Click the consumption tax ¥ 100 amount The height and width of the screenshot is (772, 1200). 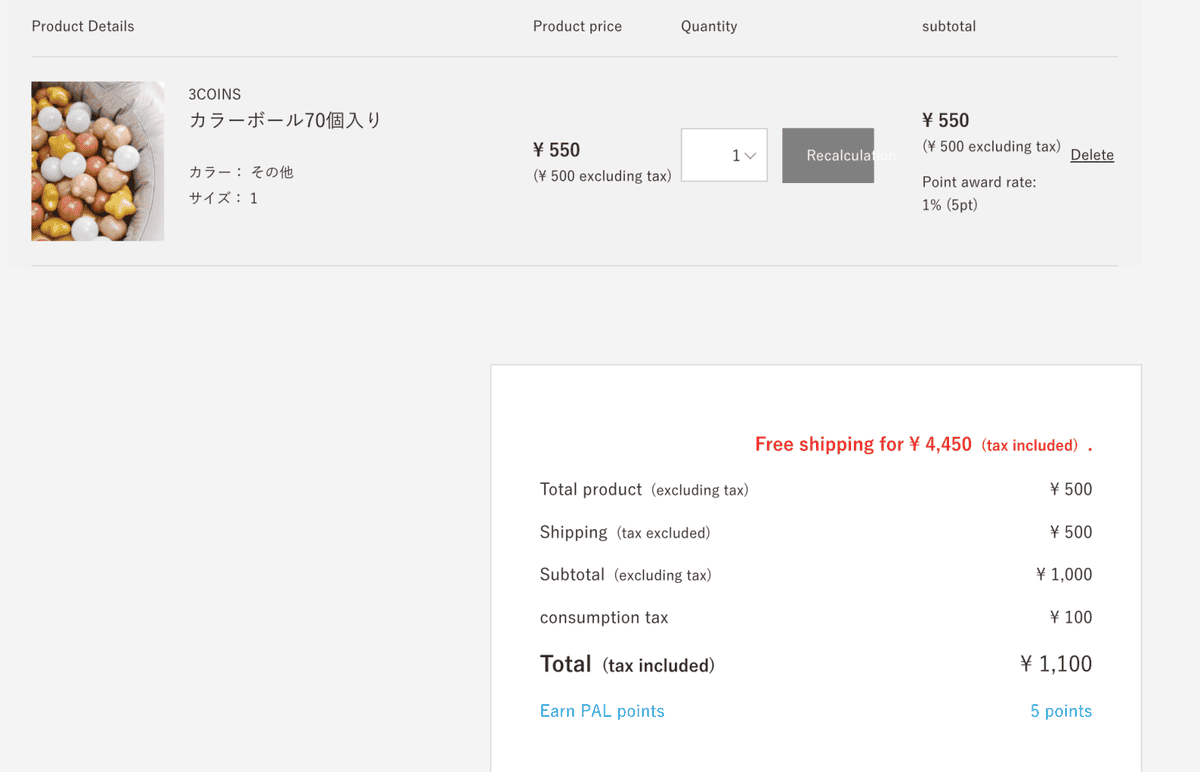point(1071,617)
